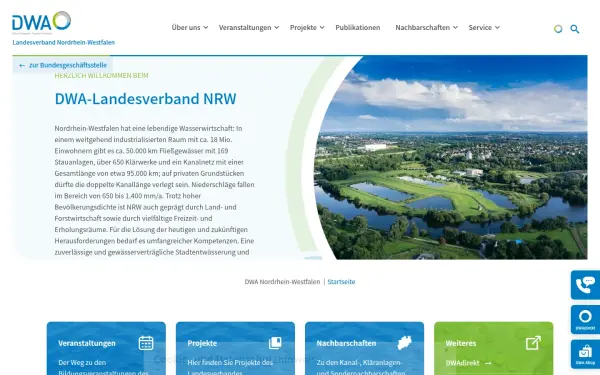
Task: Open the Weiteres card heading
Action: coord(461,343)
